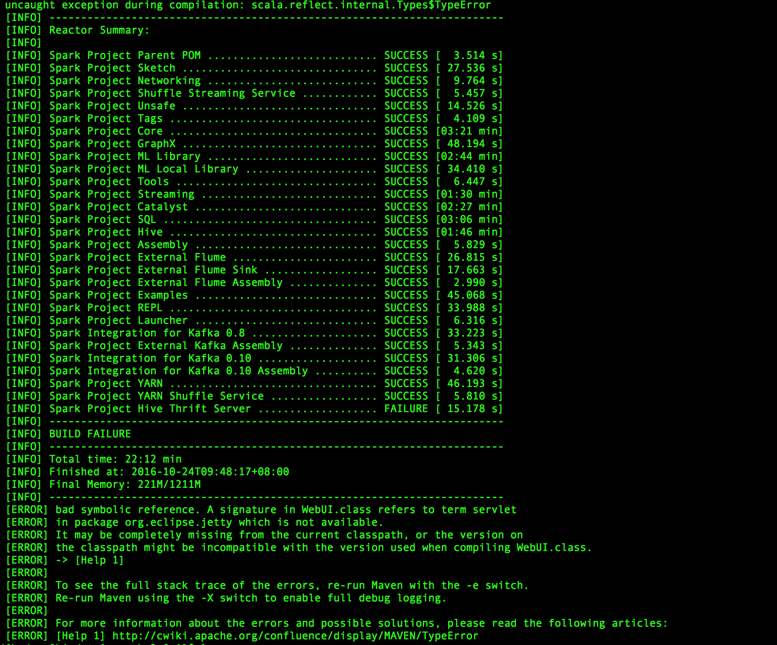Click 'in package org.eclipse.jetty' error line
This screenshot has height=645, width=777.
click(x=194, y=523)
